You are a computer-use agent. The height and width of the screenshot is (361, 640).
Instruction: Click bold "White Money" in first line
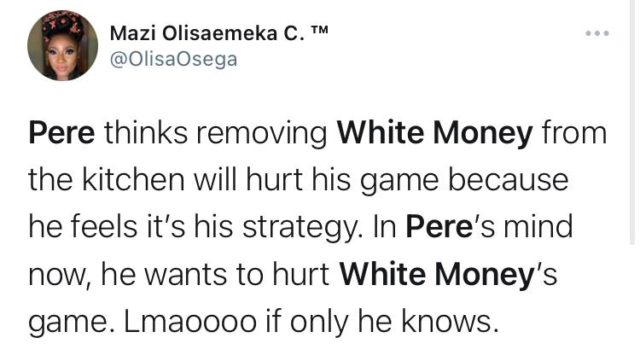[435, 133]
